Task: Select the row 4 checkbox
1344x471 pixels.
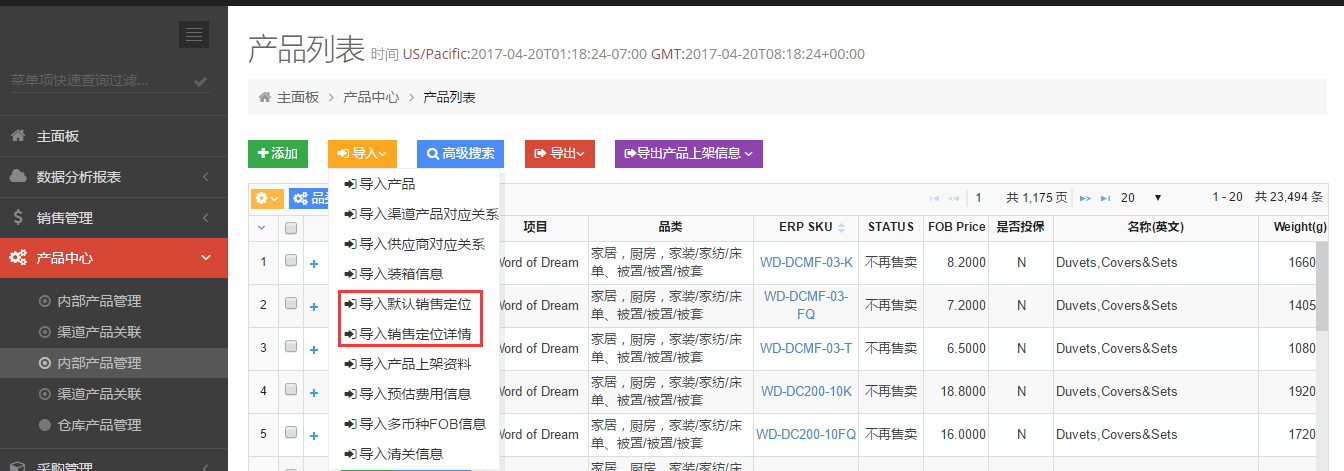Action: [291, 389]
